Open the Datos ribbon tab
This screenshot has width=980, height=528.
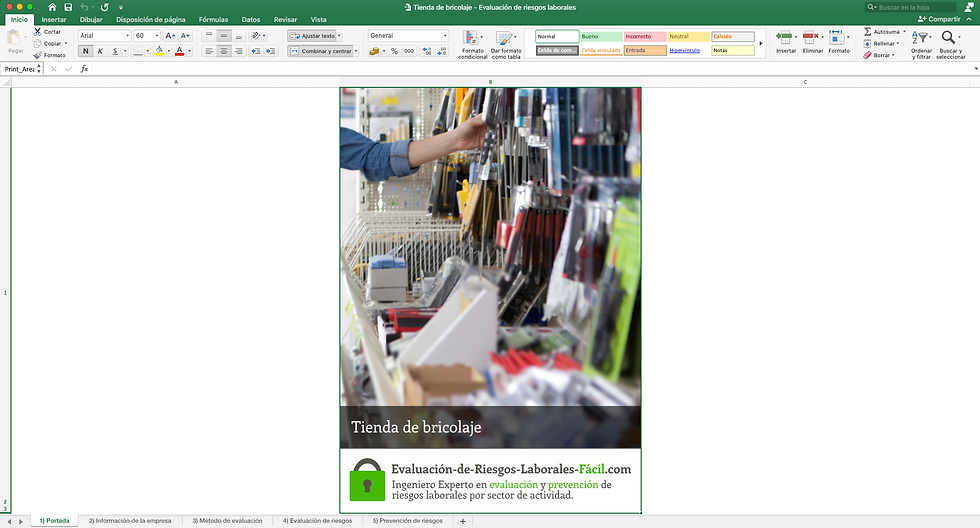click(251, 19)
